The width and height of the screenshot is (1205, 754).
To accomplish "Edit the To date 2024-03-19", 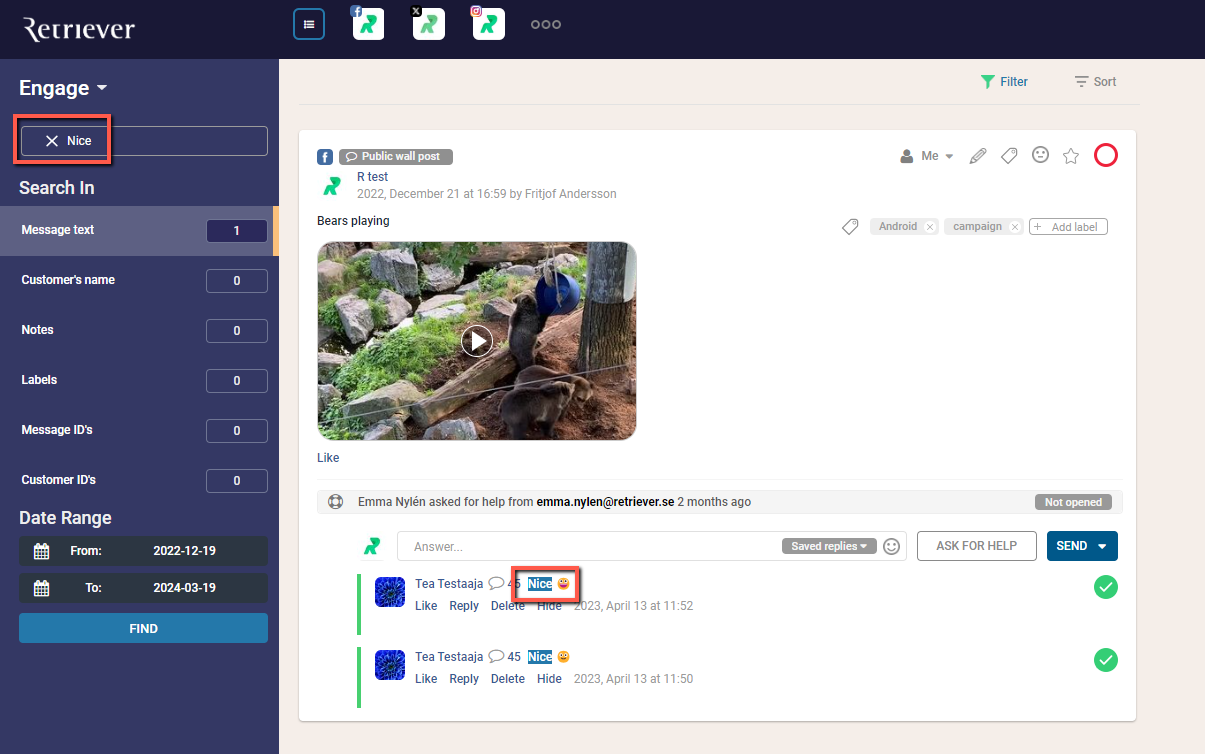I will (187, 588).
